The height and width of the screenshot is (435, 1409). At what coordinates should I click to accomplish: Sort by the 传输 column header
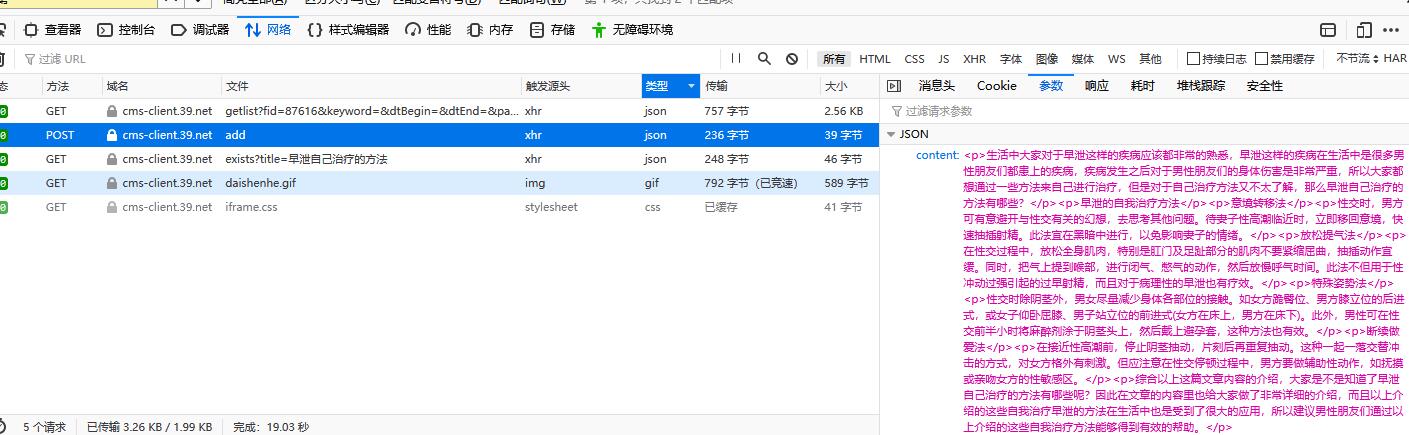pyautogui.click(x=759, y=86)
